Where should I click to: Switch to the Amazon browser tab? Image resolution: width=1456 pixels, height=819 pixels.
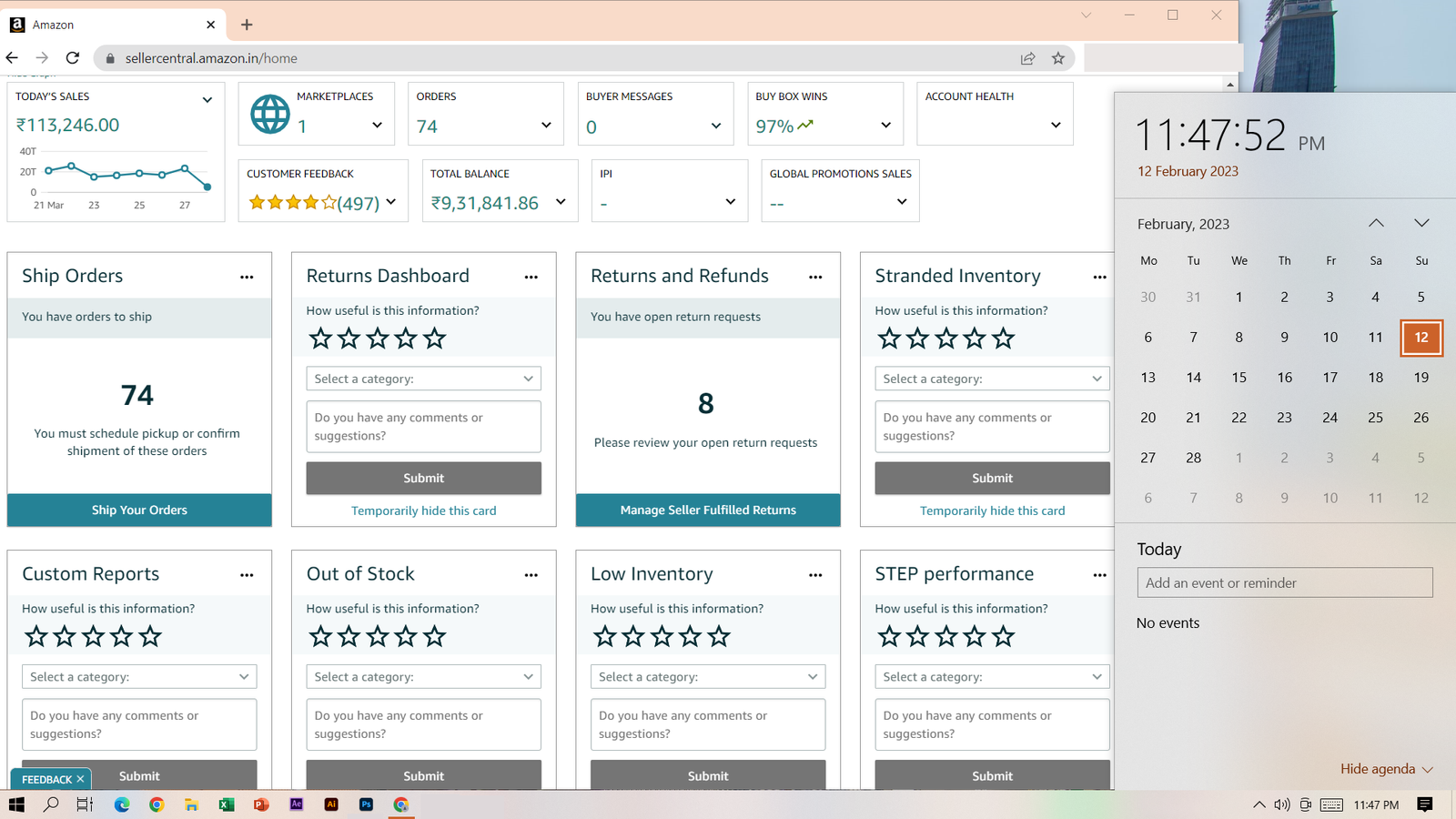(109, 25)
